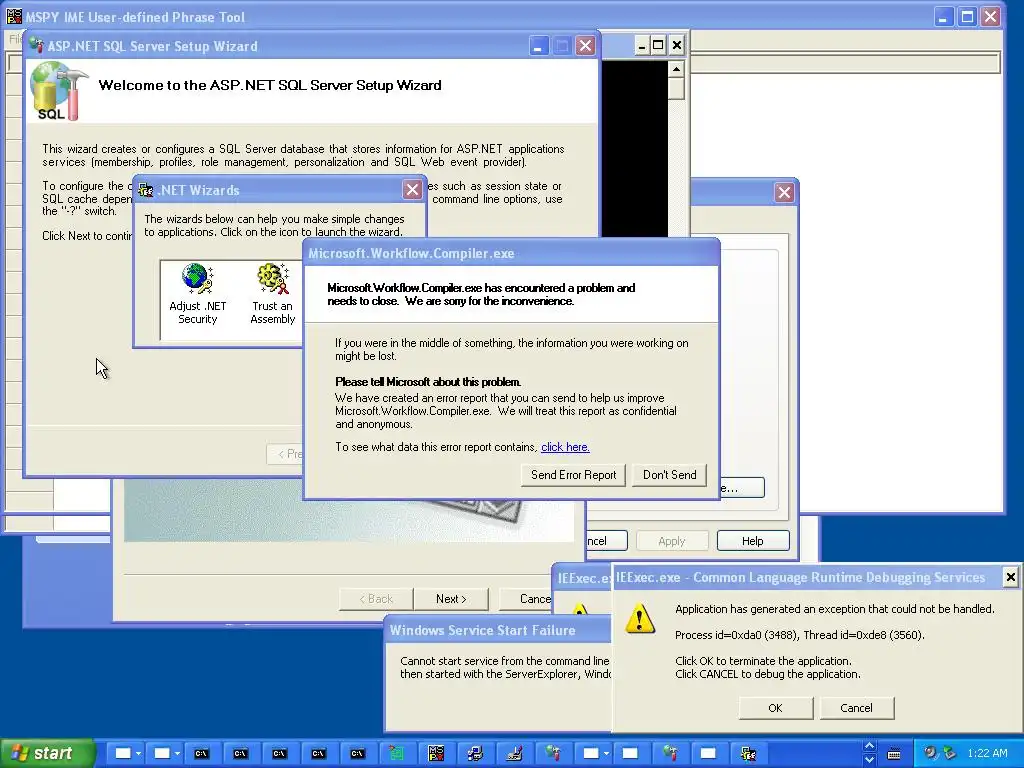Click the Microsoft.Workflow.Compiler.exe dialog title bar
Image resolution: width=1024 pixels, height=768 pixels.
point(512,253)
